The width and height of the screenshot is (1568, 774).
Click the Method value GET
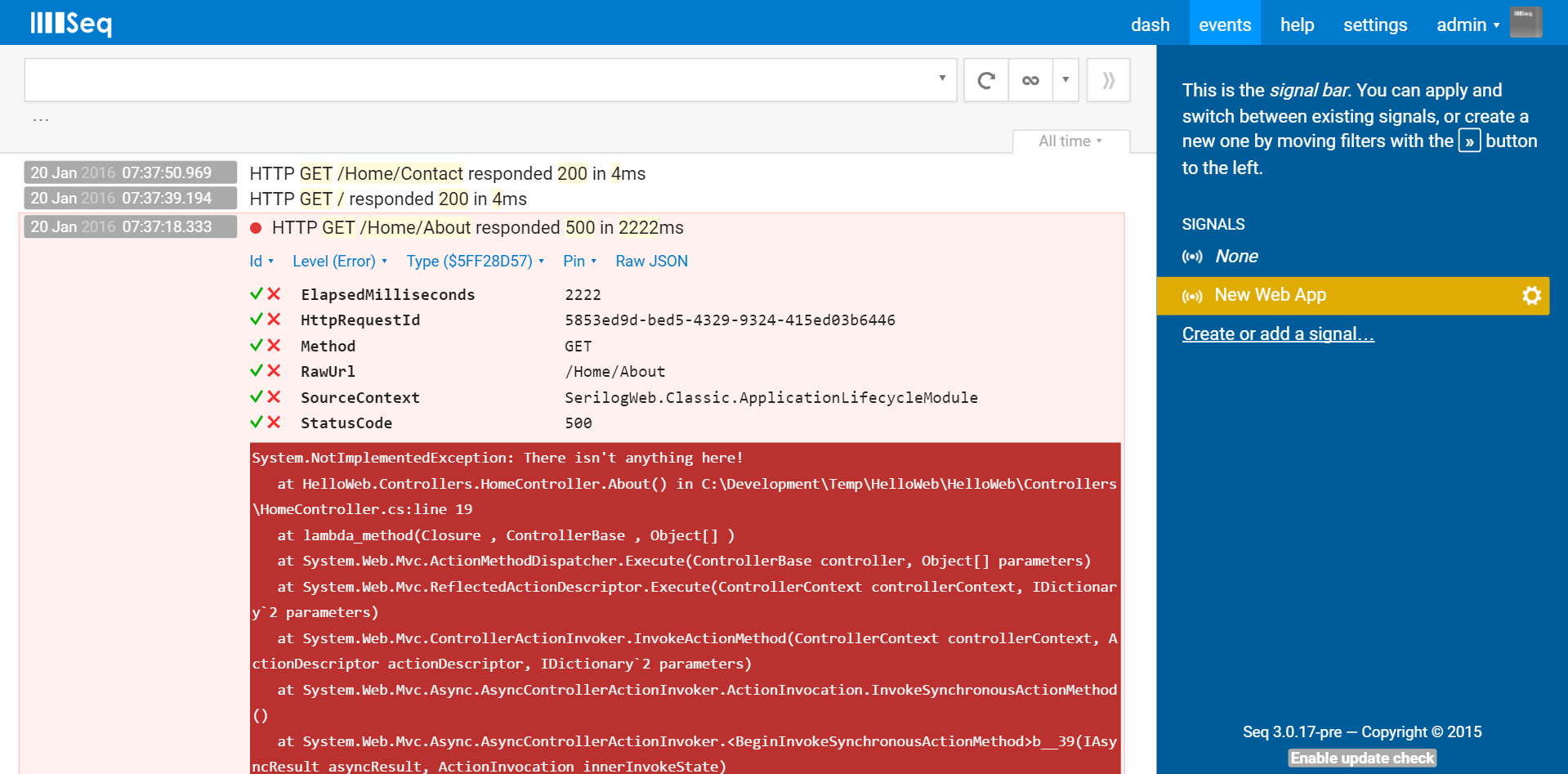point(579,346)
